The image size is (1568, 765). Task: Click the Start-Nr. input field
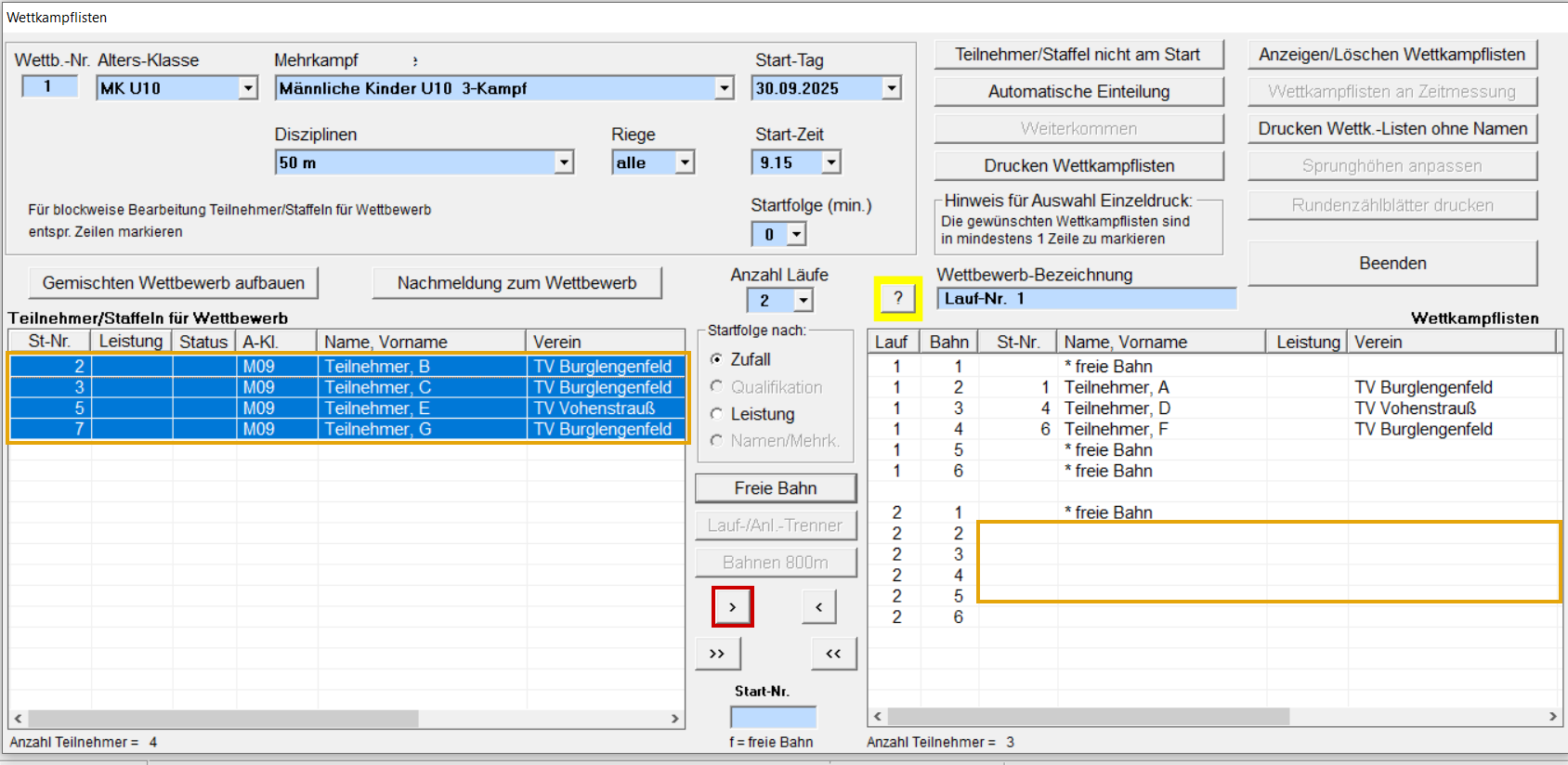[773, 717]
